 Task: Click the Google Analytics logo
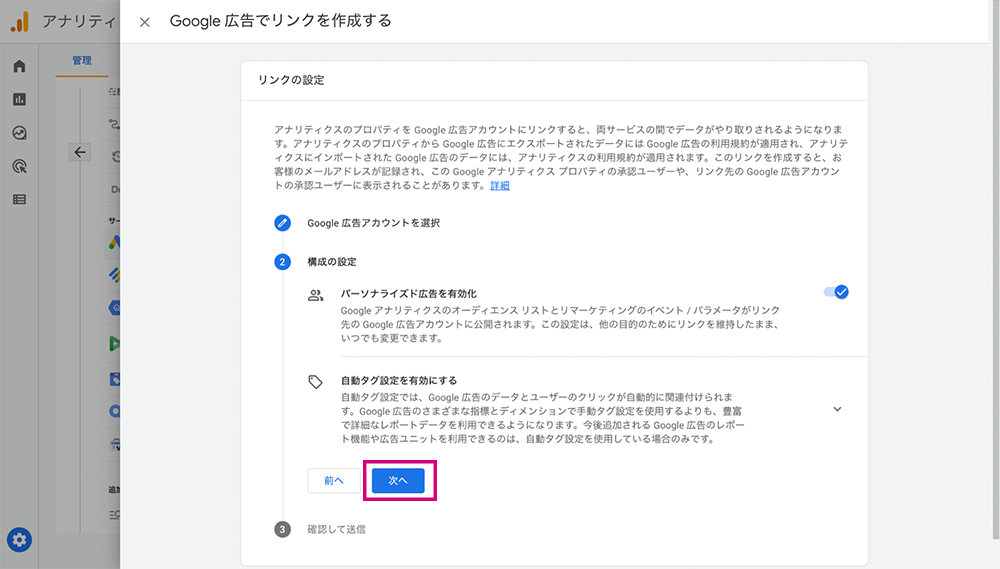[x=20, y=22]
